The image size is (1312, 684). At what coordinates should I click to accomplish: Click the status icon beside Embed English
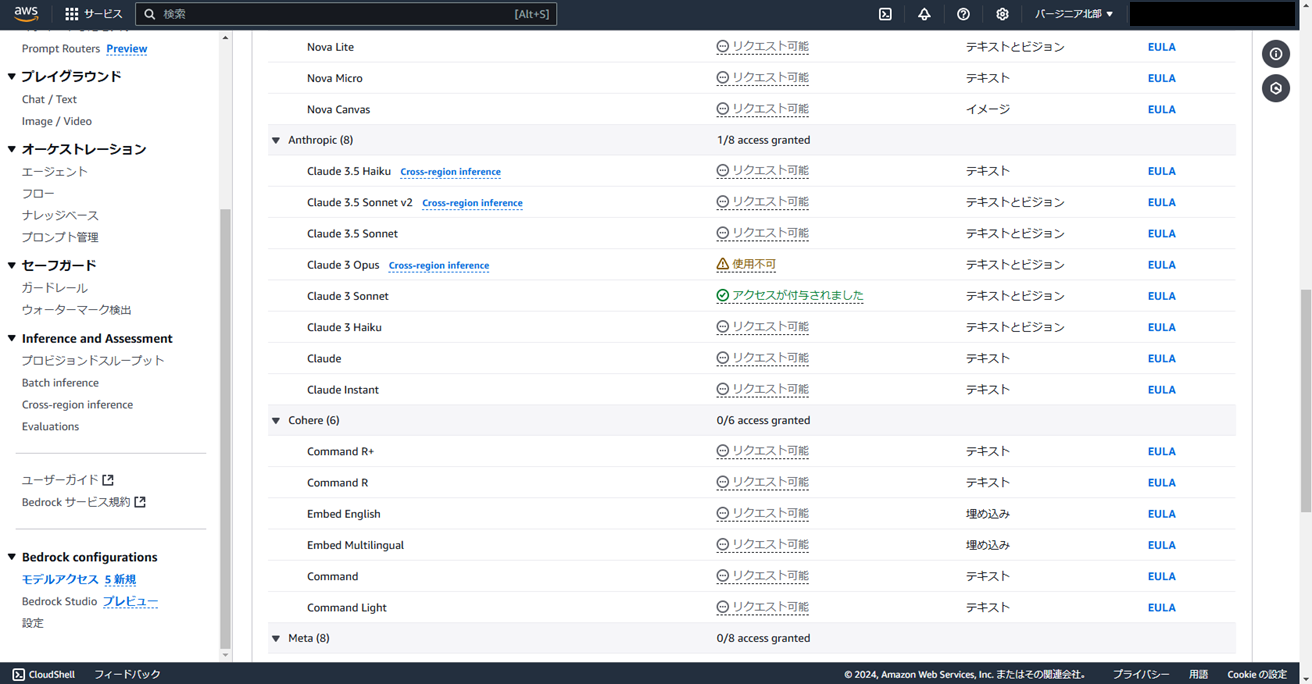722,514
